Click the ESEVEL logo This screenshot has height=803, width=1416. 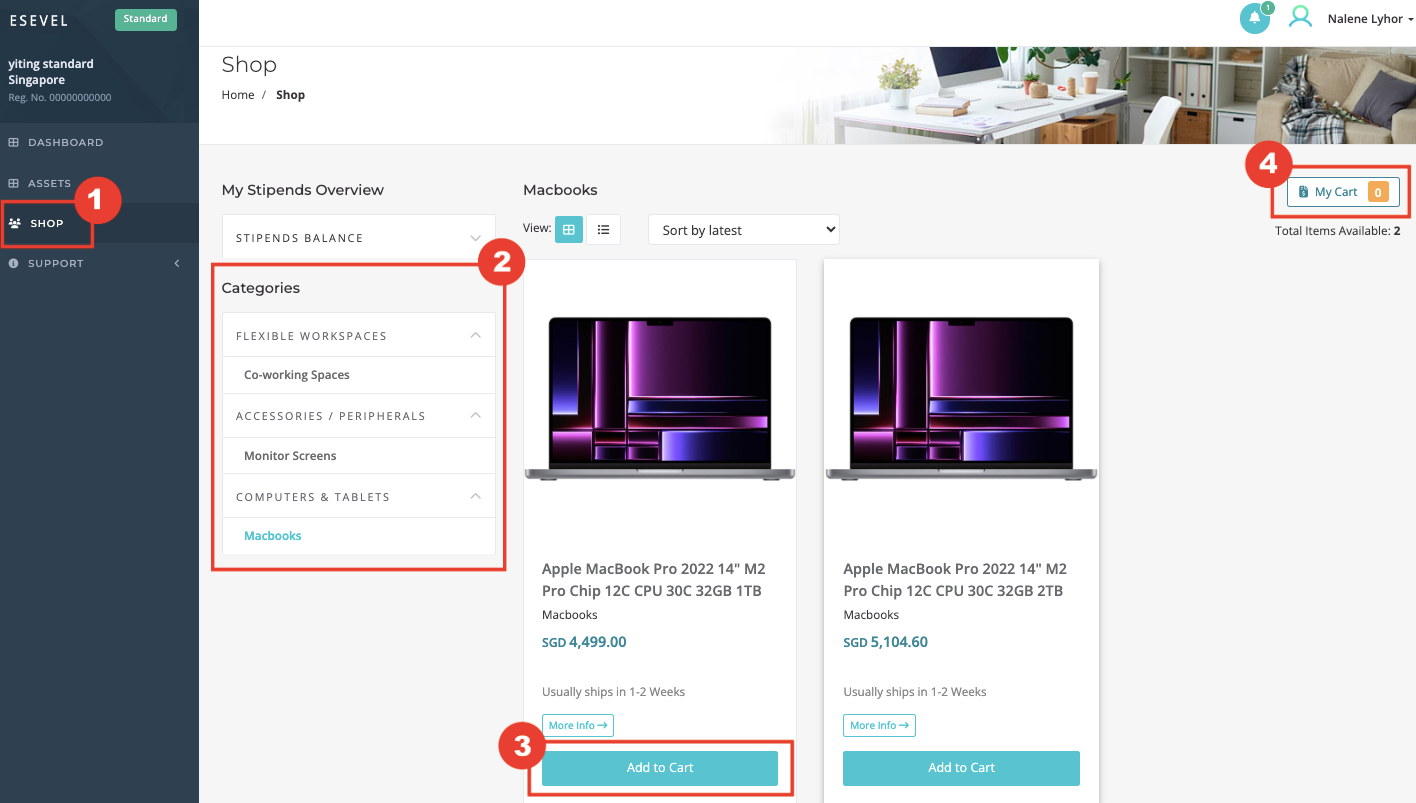coord(39,20)
